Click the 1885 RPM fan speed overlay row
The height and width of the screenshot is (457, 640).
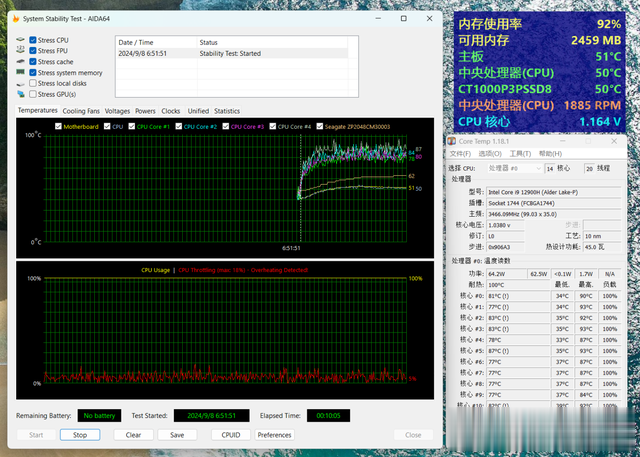(539, 105)
